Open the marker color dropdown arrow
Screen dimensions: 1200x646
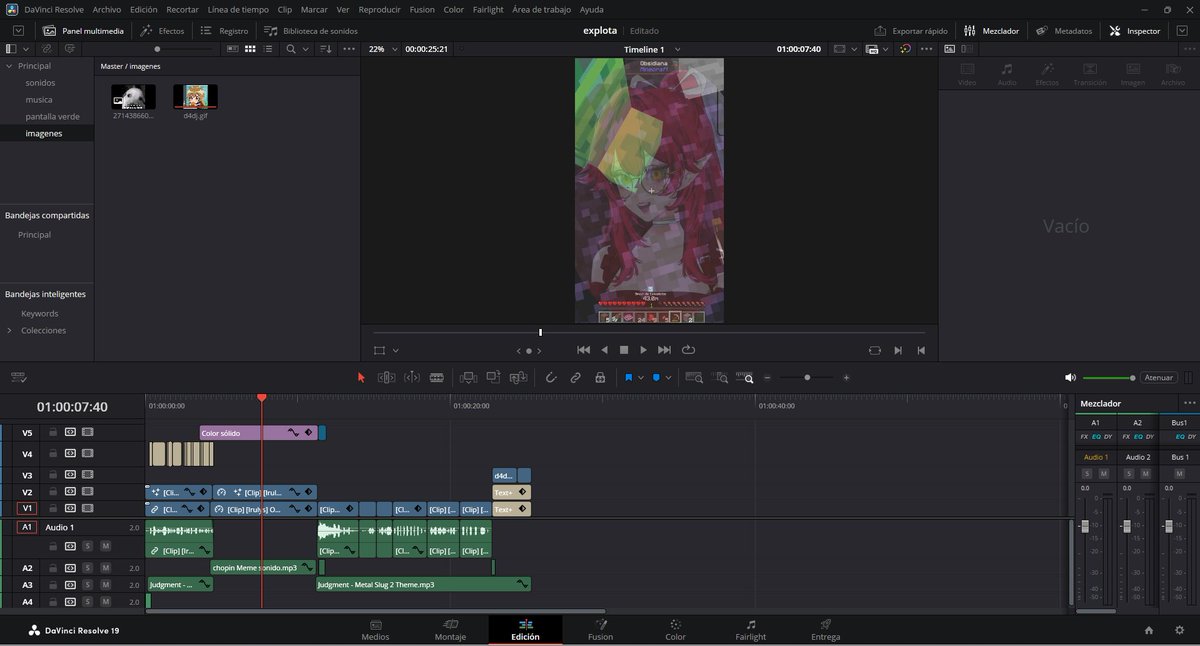[669, 378]
